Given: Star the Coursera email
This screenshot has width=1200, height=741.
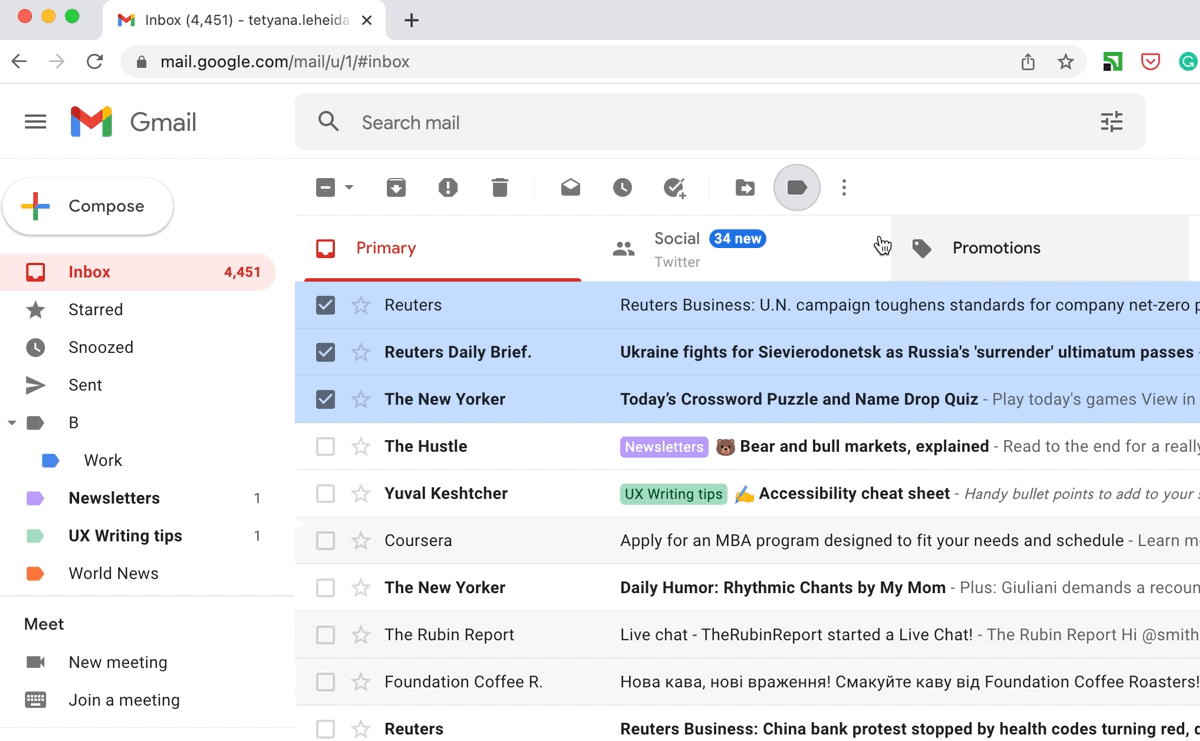Looking at the screenshot, I should coord(361,540).
